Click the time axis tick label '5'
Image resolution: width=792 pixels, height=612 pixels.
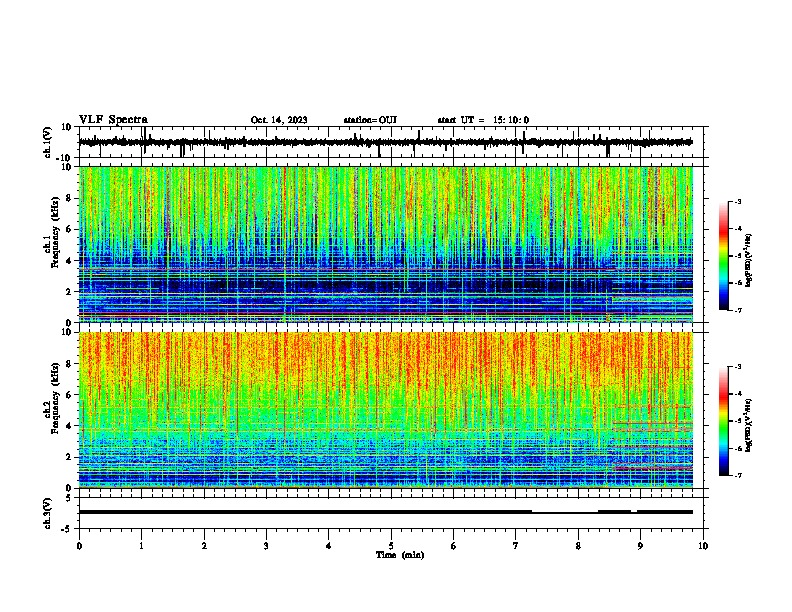coord(391,546)
